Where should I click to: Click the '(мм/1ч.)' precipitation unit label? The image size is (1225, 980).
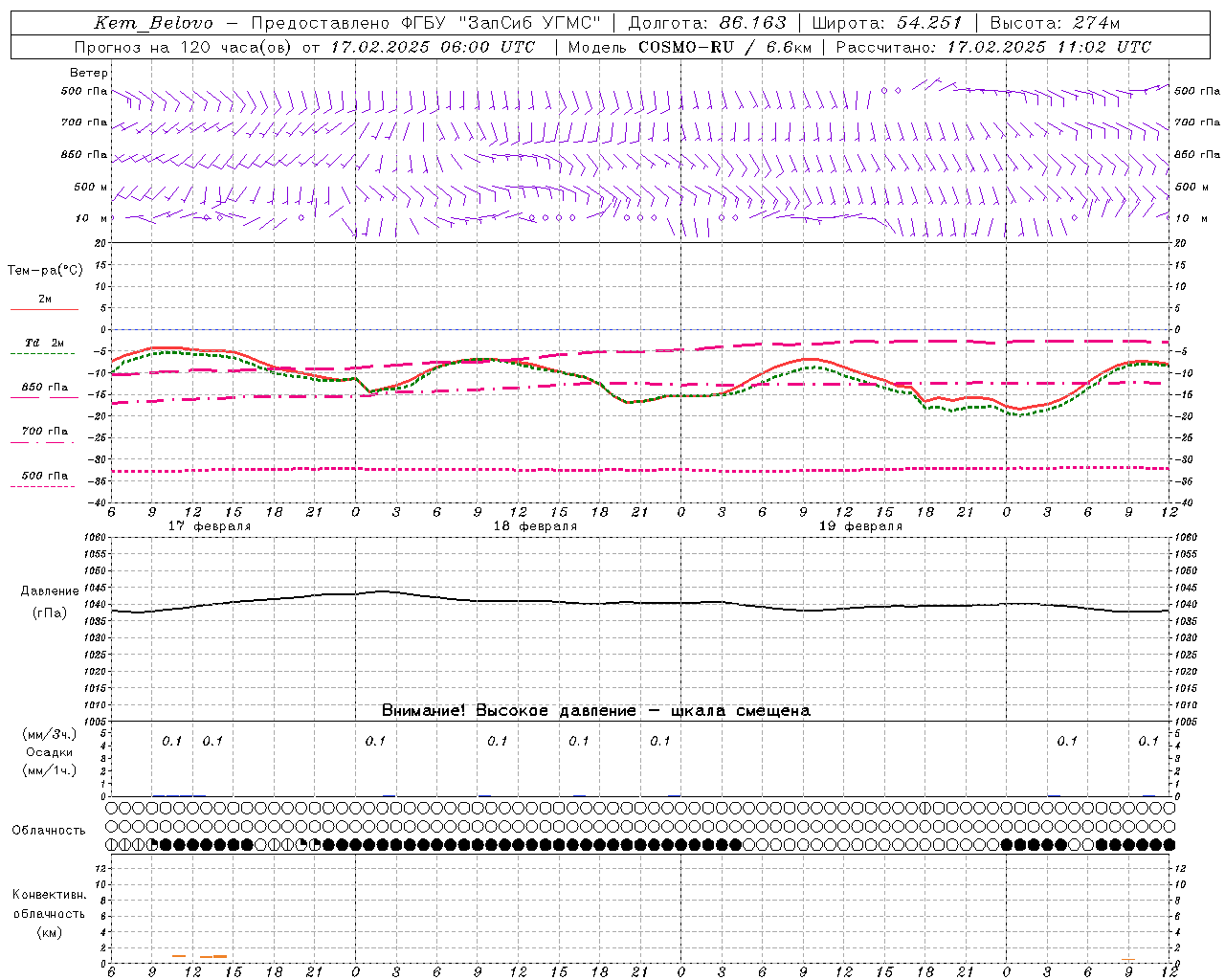49,770
